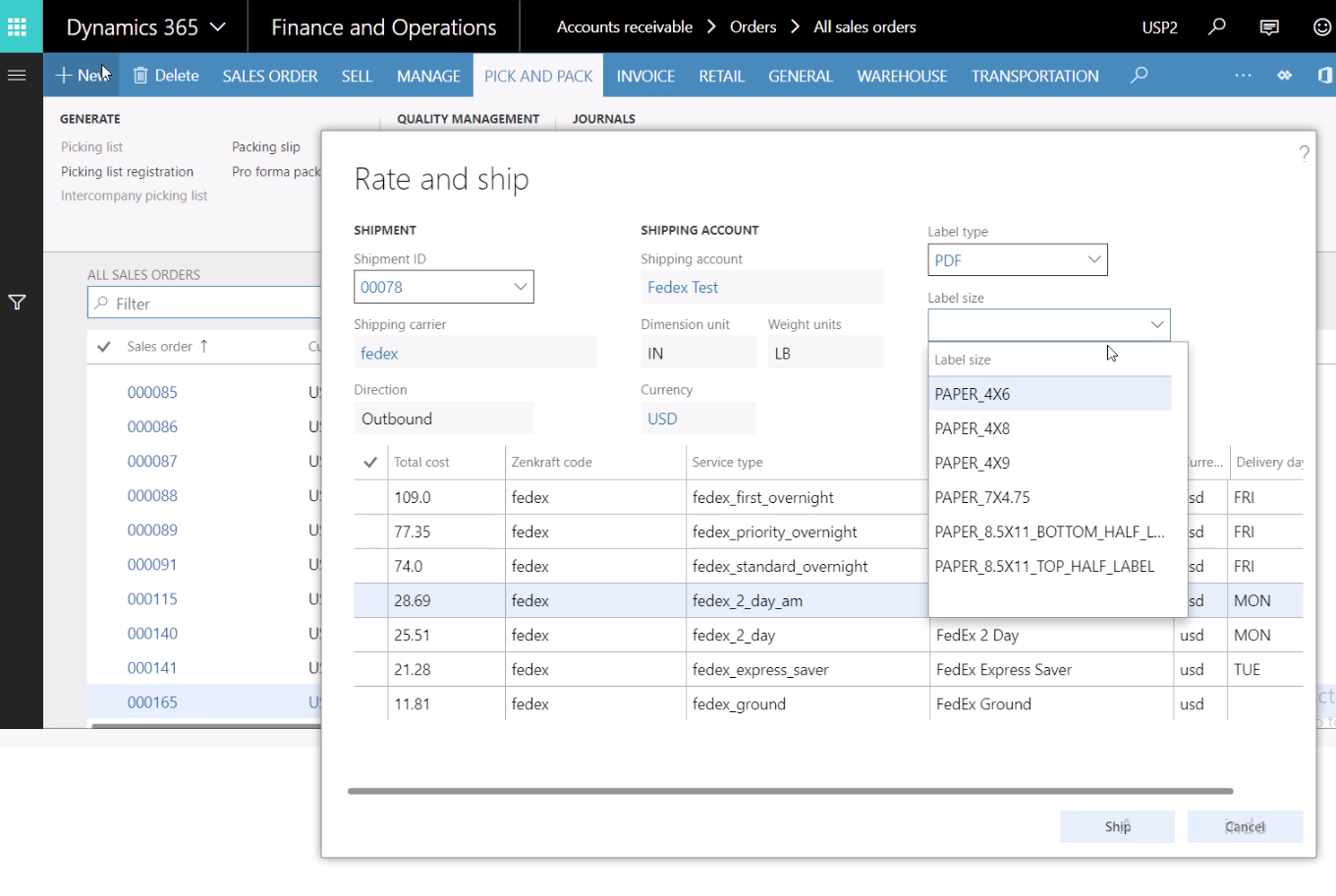Open the GENERAL tab
This screenshot has width=1336, height=896.
pos(801,76)
